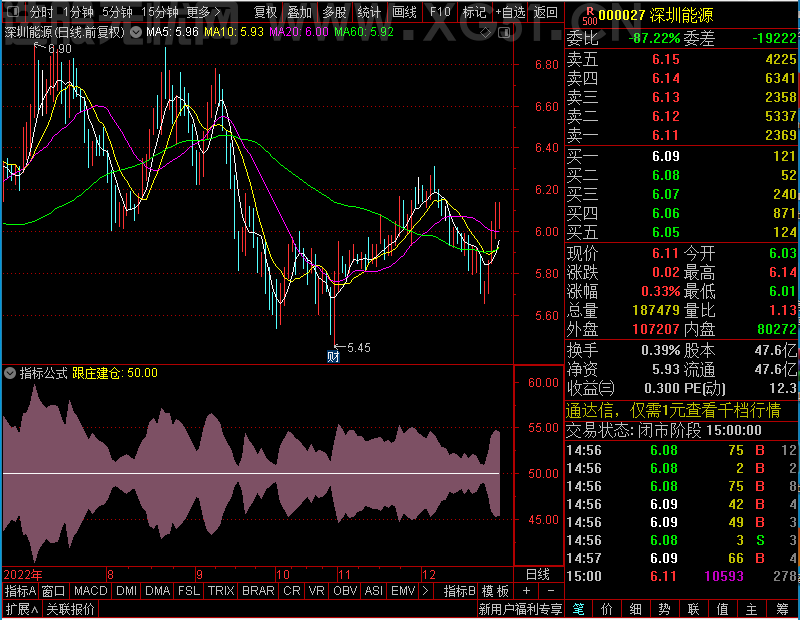800x620 pixels.
Task: Switch indicator to VR
Action: pyautogui.click(x=316, y=591)
